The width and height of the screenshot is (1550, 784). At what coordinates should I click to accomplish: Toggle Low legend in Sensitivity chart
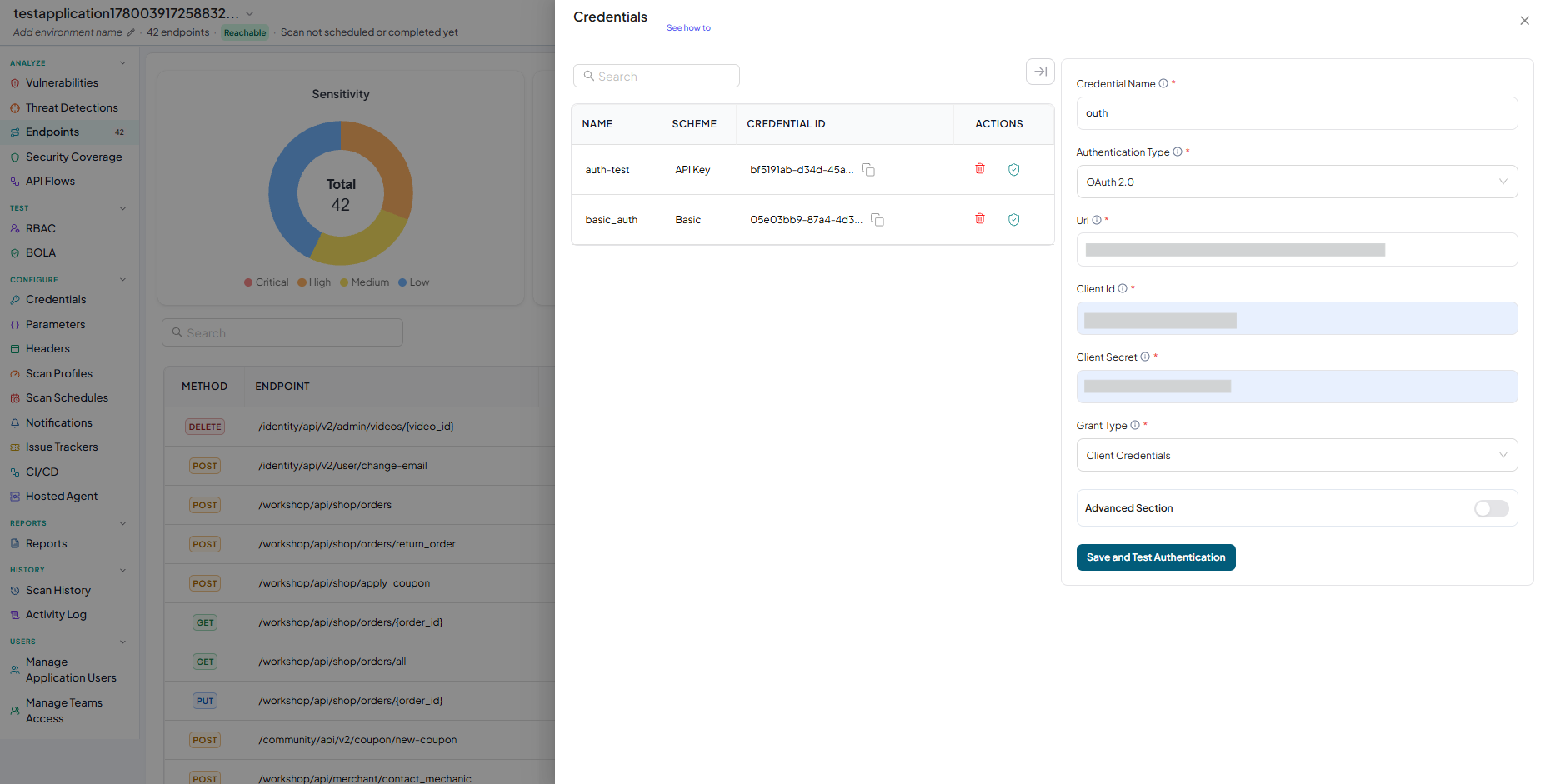(x=414, y=282)
